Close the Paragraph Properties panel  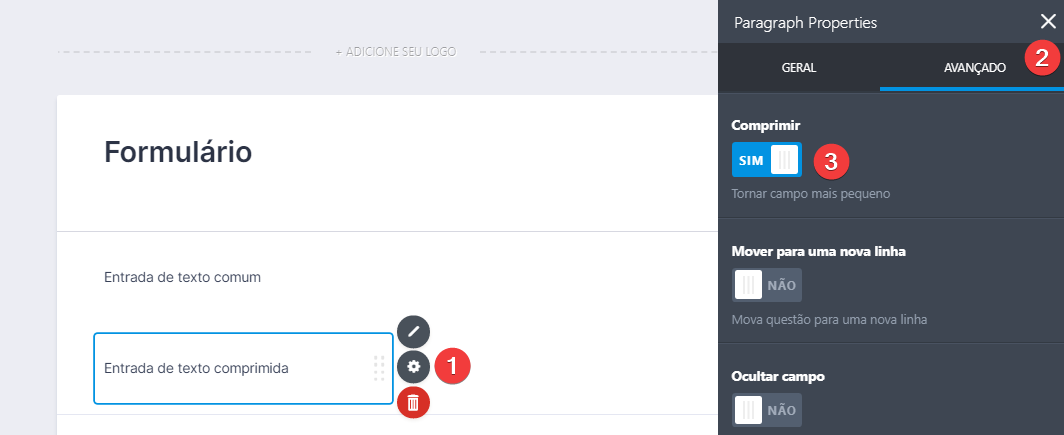tap(1048, 22)
